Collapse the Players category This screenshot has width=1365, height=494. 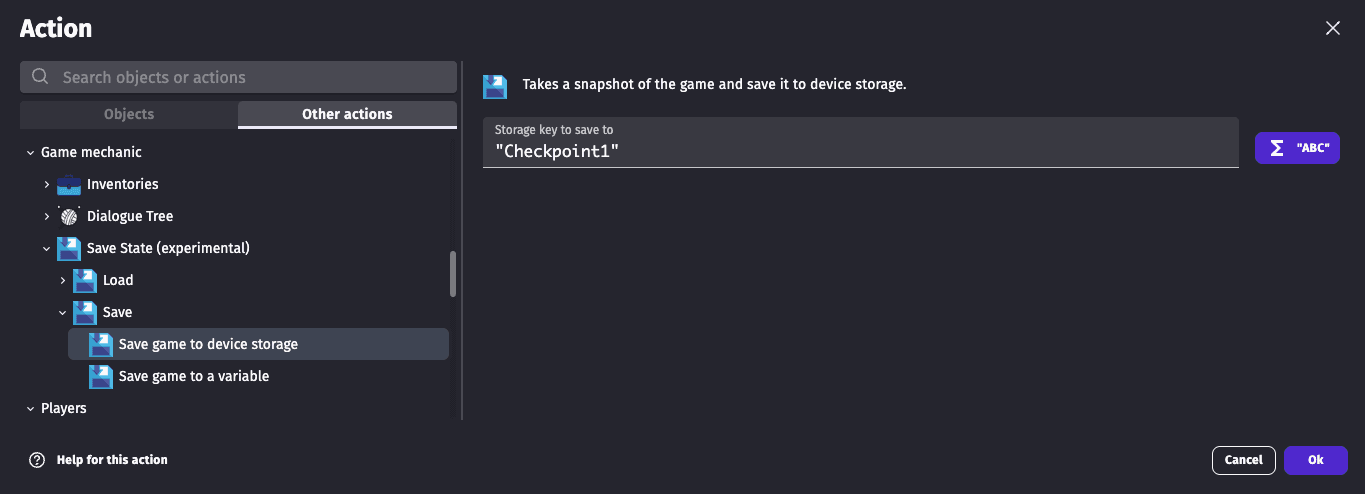30,409
